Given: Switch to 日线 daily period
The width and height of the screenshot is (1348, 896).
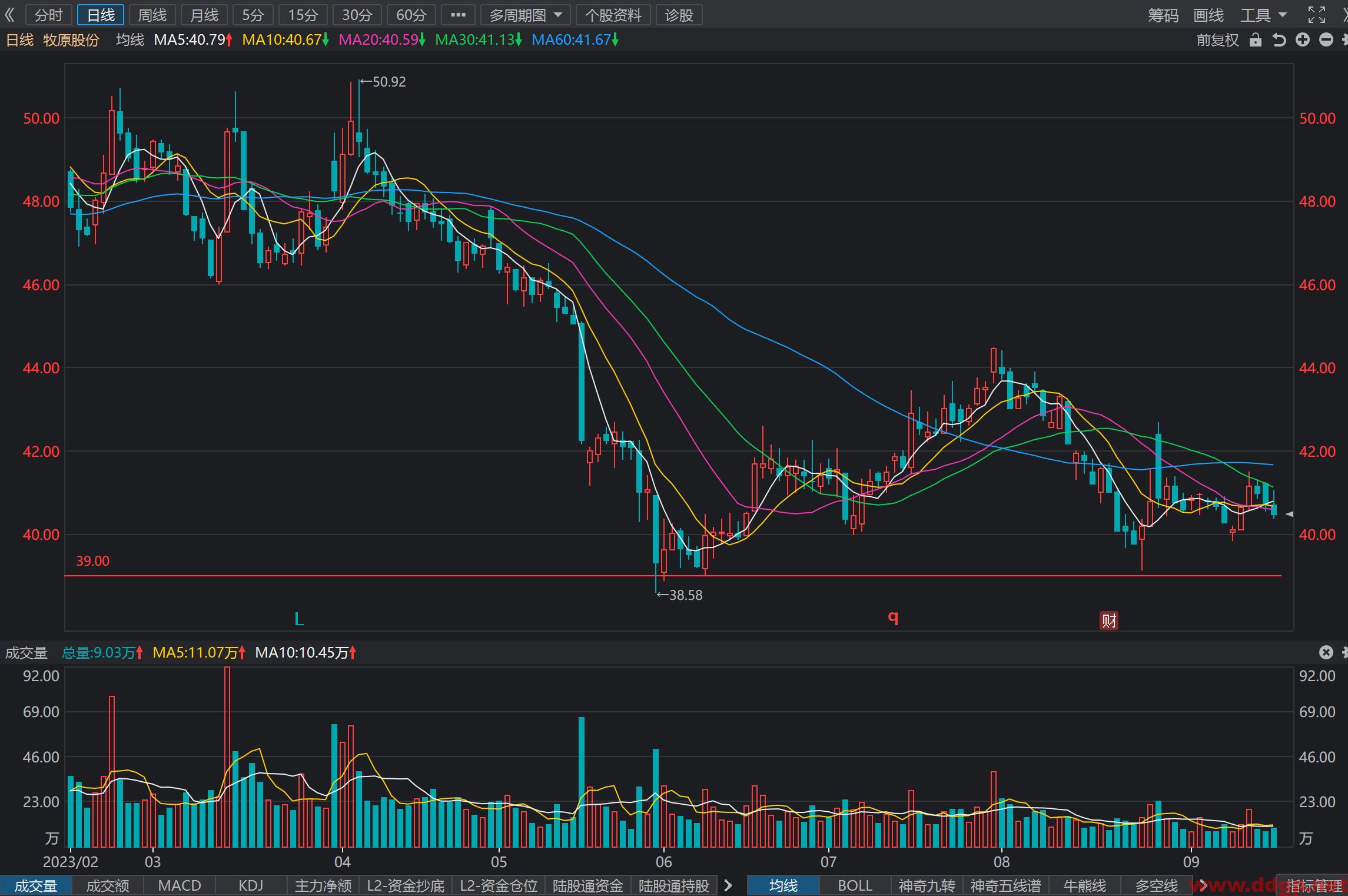Looking at the screenshot, I should [x=101, y=15].
